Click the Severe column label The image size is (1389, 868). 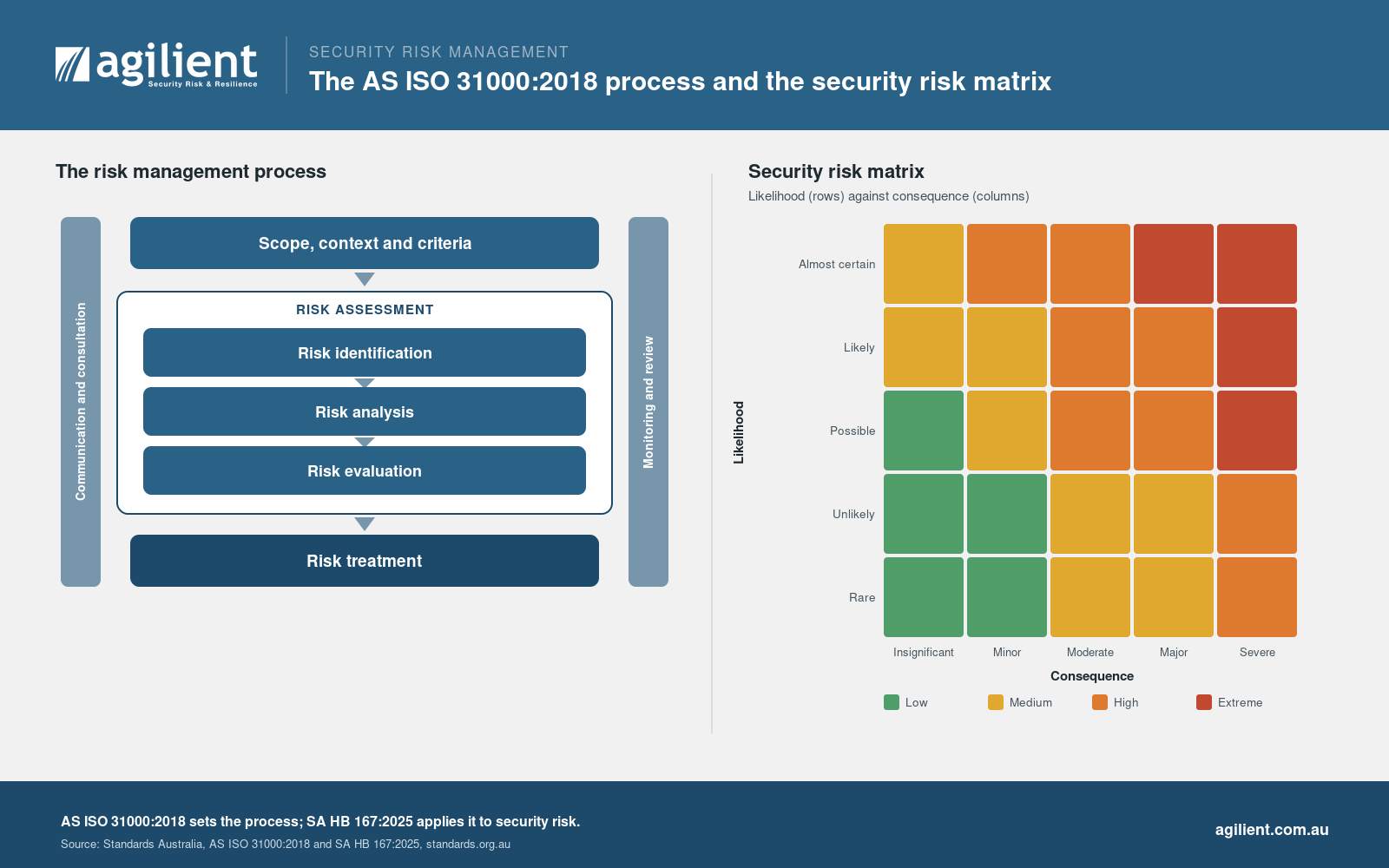(x=1257, y=652)
